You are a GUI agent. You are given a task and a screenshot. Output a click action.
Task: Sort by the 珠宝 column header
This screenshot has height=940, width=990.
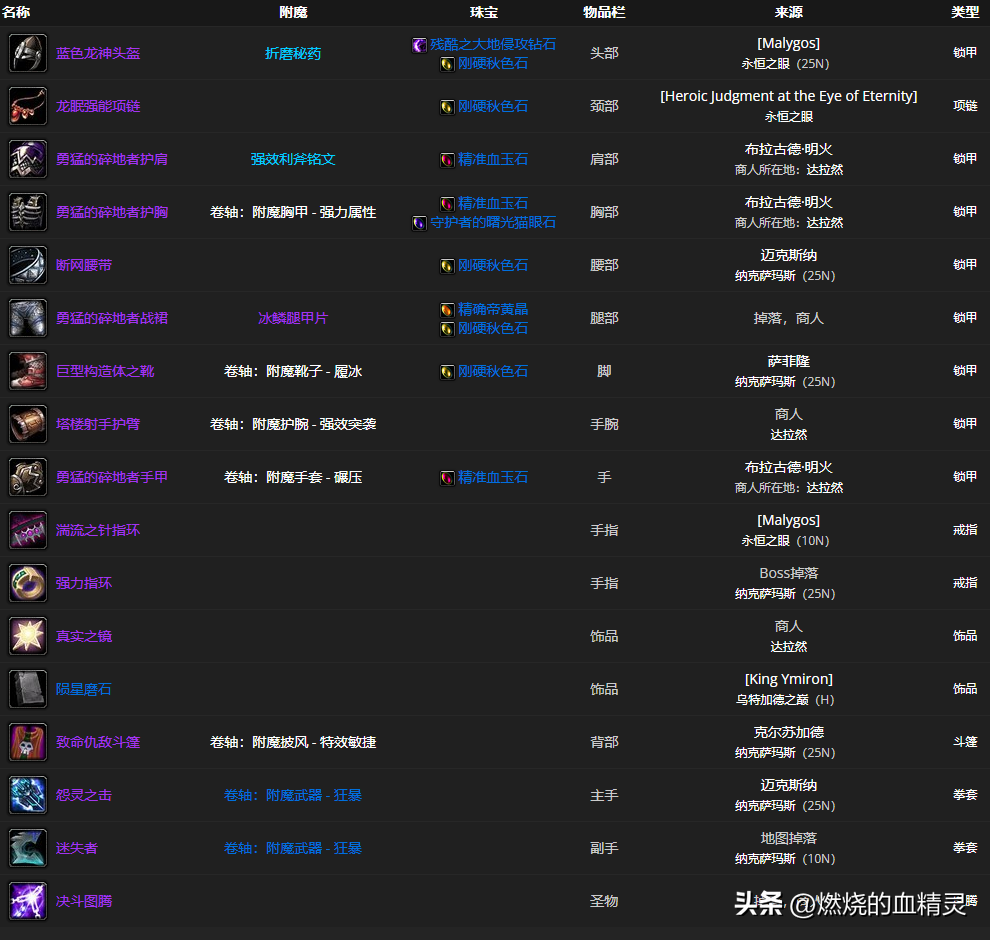(x=484, y=12)
